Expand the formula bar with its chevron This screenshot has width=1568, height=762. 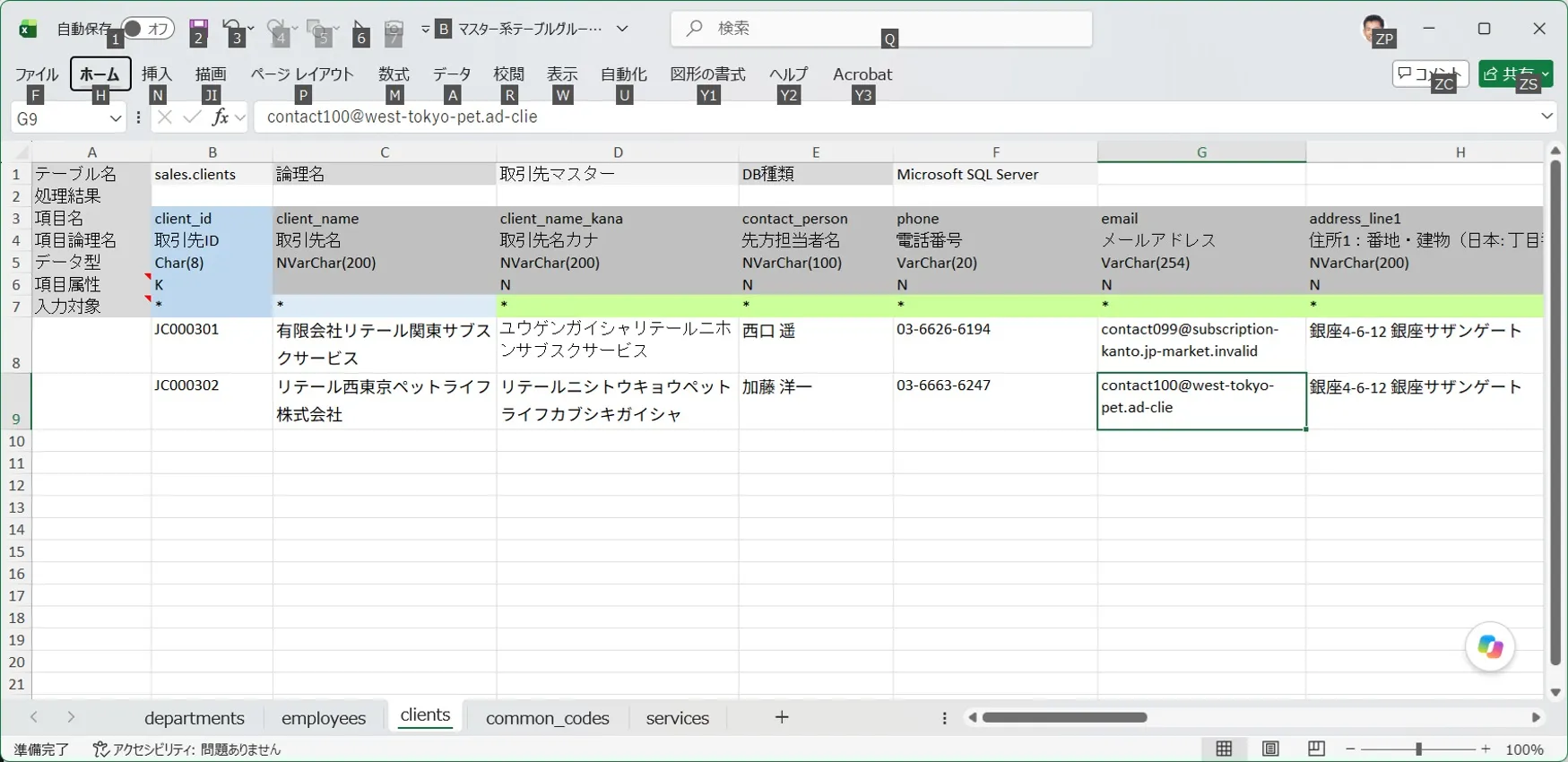1546,117
